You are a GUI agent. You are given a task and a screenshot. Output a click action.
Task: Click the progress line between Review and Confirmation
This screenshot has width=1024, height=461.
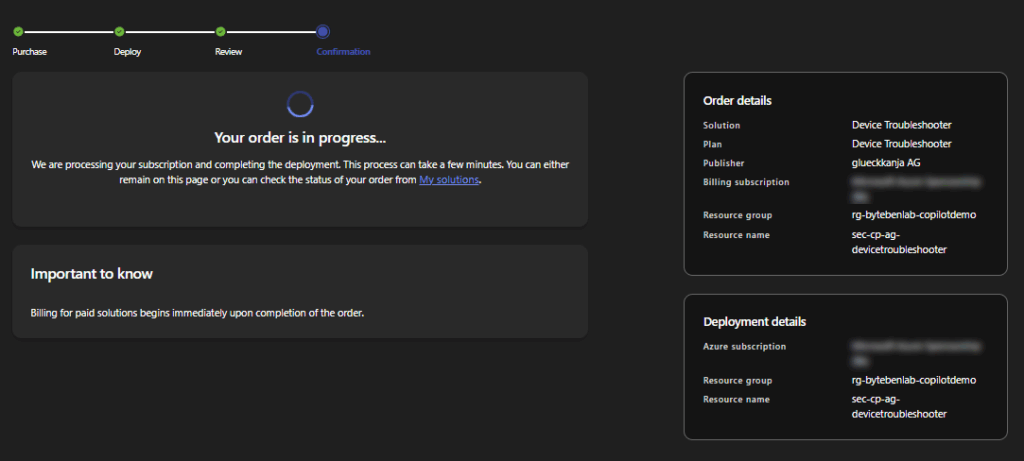click(x=270, y=32)
